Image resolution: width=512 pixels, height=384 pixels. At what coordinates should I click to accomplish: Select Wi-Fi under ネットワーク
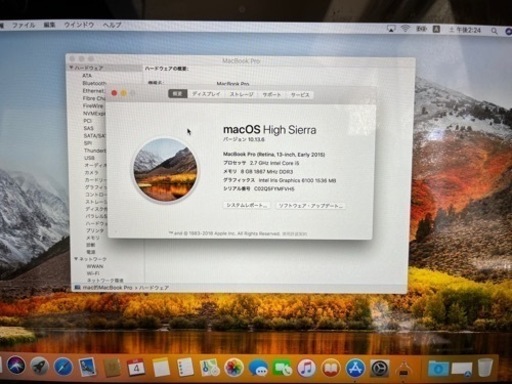tap(93, 273)
